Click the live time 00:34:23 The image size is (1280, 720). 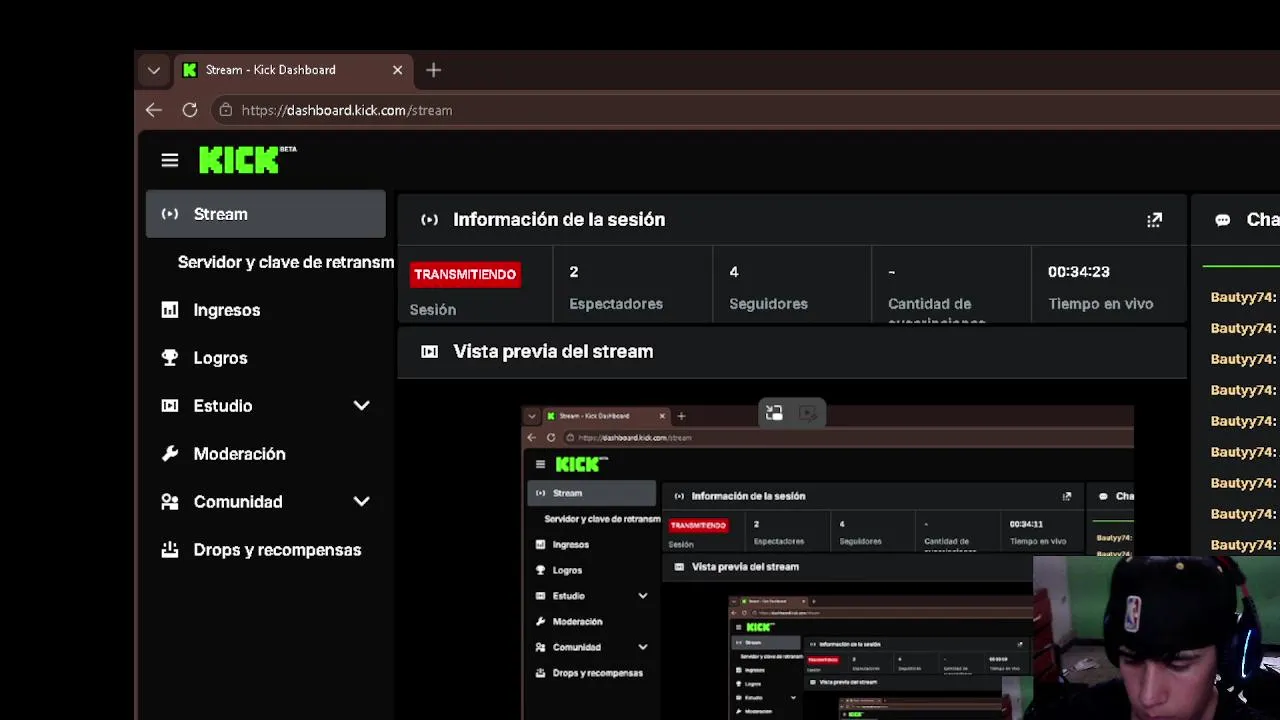point(1079,272)
